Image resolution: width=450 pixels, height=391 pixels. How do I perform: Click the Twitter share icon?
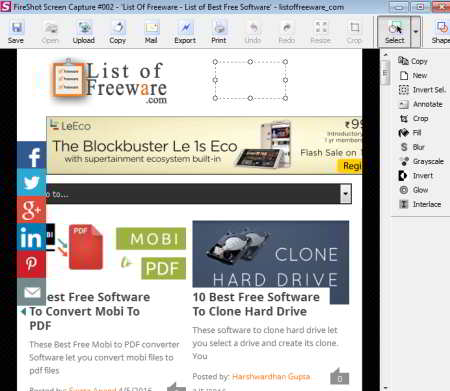32,183
